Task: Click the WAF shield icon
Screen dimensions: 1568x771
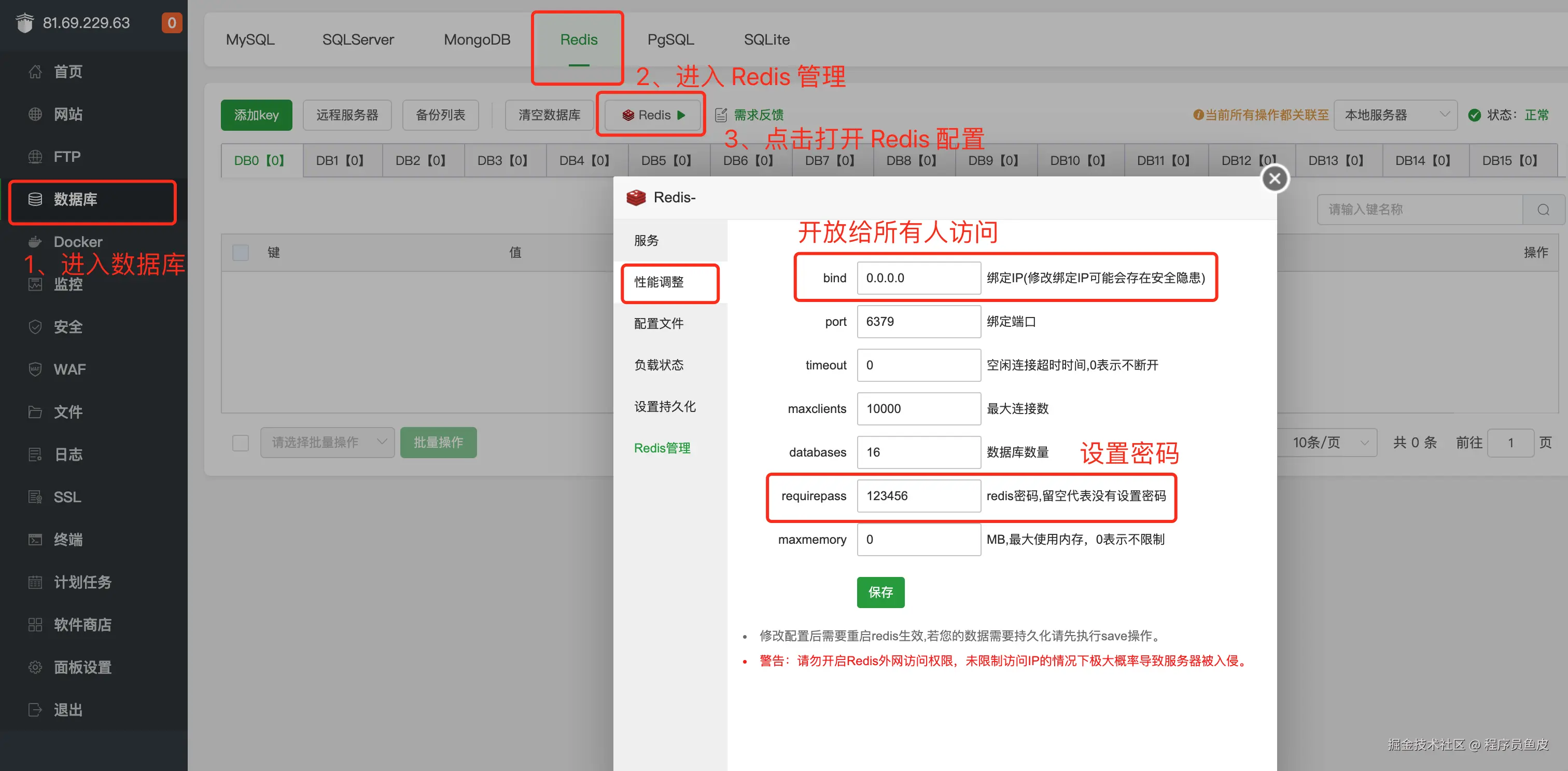Action: pyautogui.click(x=35, y=369)
